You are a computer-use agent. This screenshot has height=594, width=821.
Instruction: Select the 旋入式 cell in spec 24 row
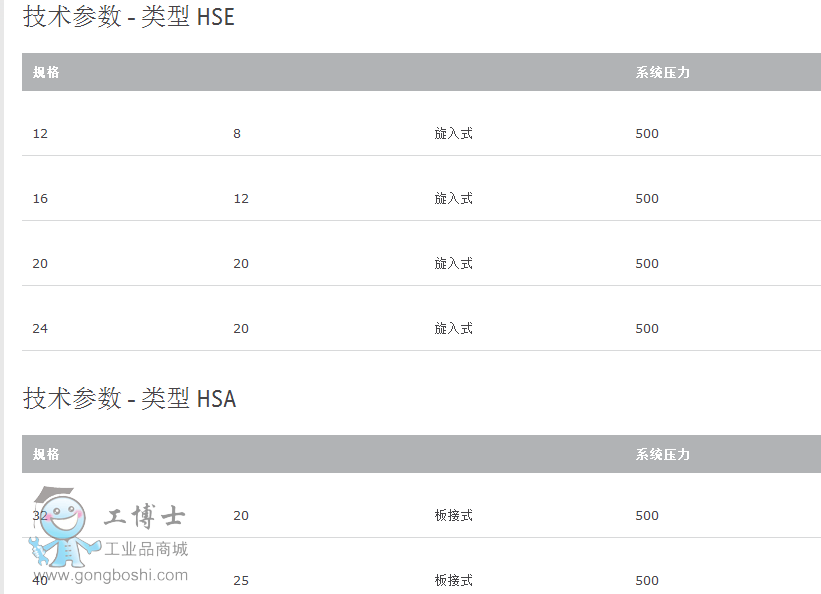[x=453, y=329]
